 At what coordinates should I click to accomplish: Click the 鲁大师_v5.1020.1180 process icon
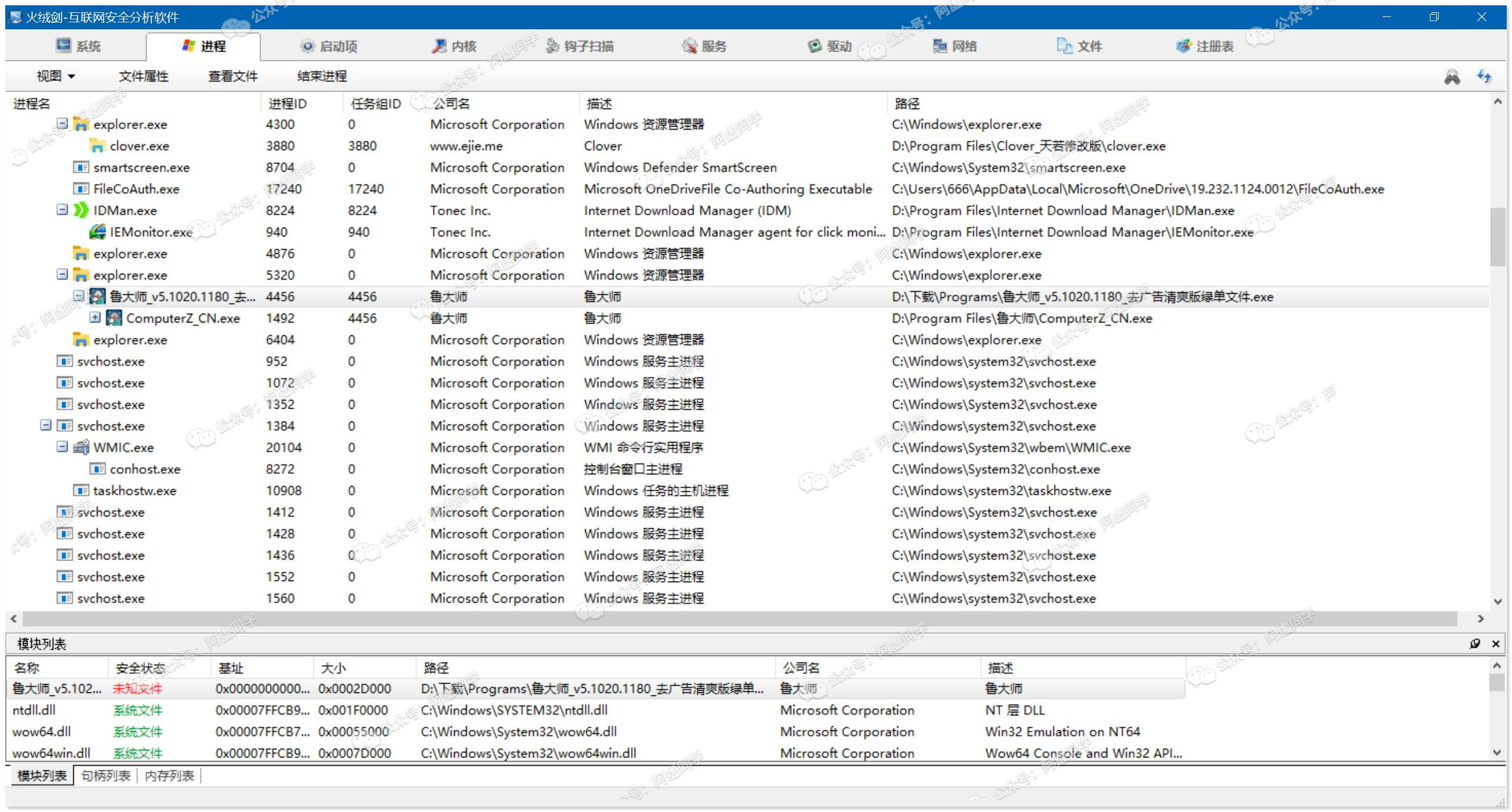pyautogui.click(x=97, y=296)
